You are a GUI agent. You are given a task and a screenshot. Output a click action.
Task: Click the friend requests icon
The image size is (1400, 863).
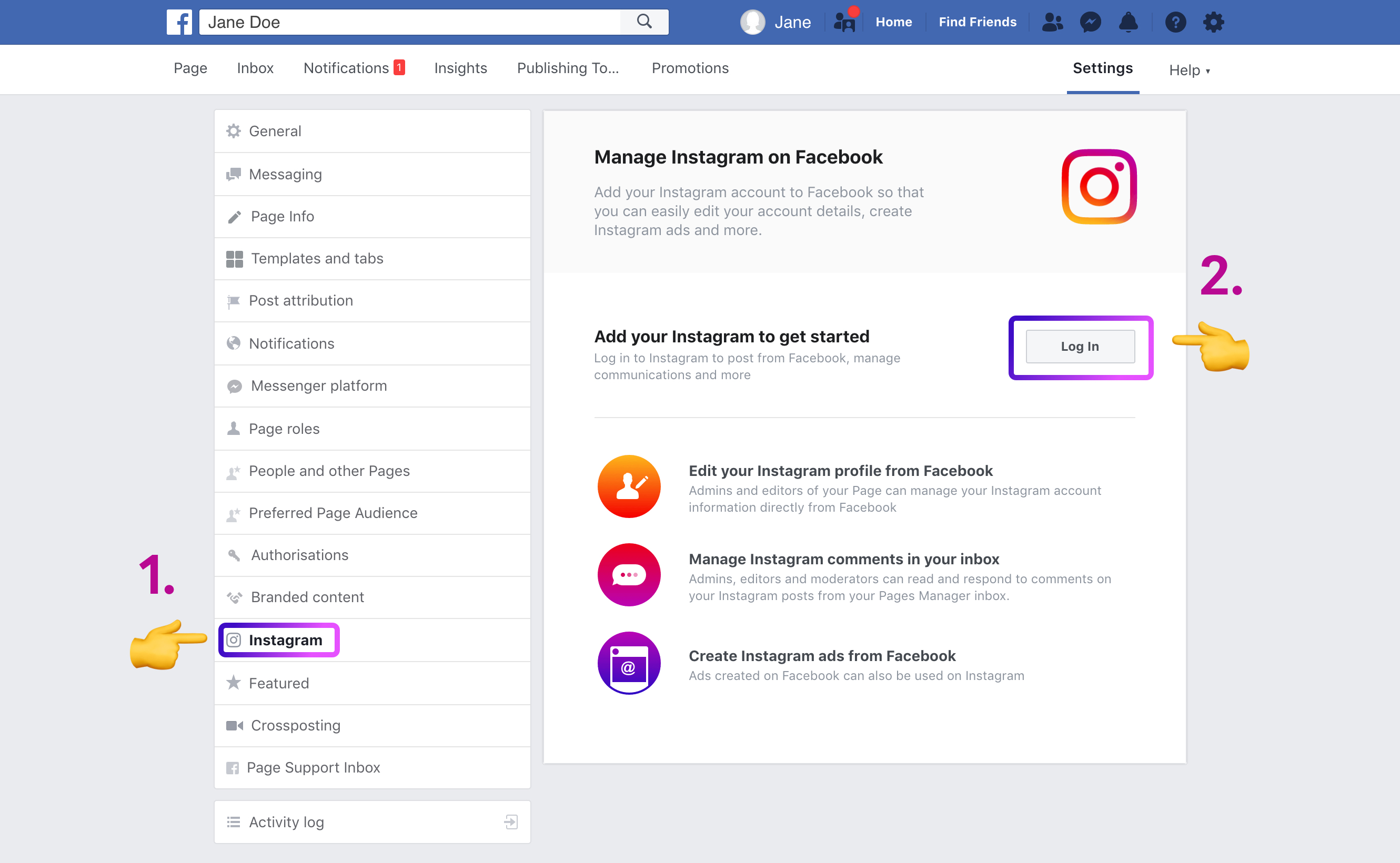(x=1052, y=22)
